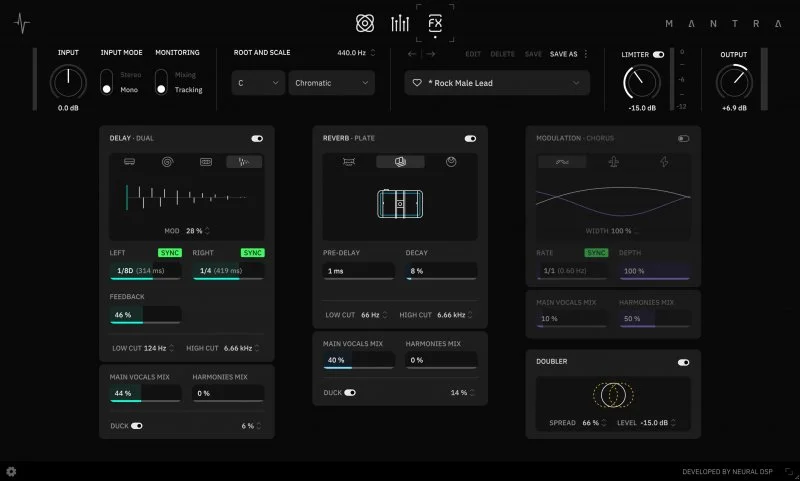This screenshot has height=481, width=800.
Task: Toggle the Doubler power switch
Action: point(684,362)
